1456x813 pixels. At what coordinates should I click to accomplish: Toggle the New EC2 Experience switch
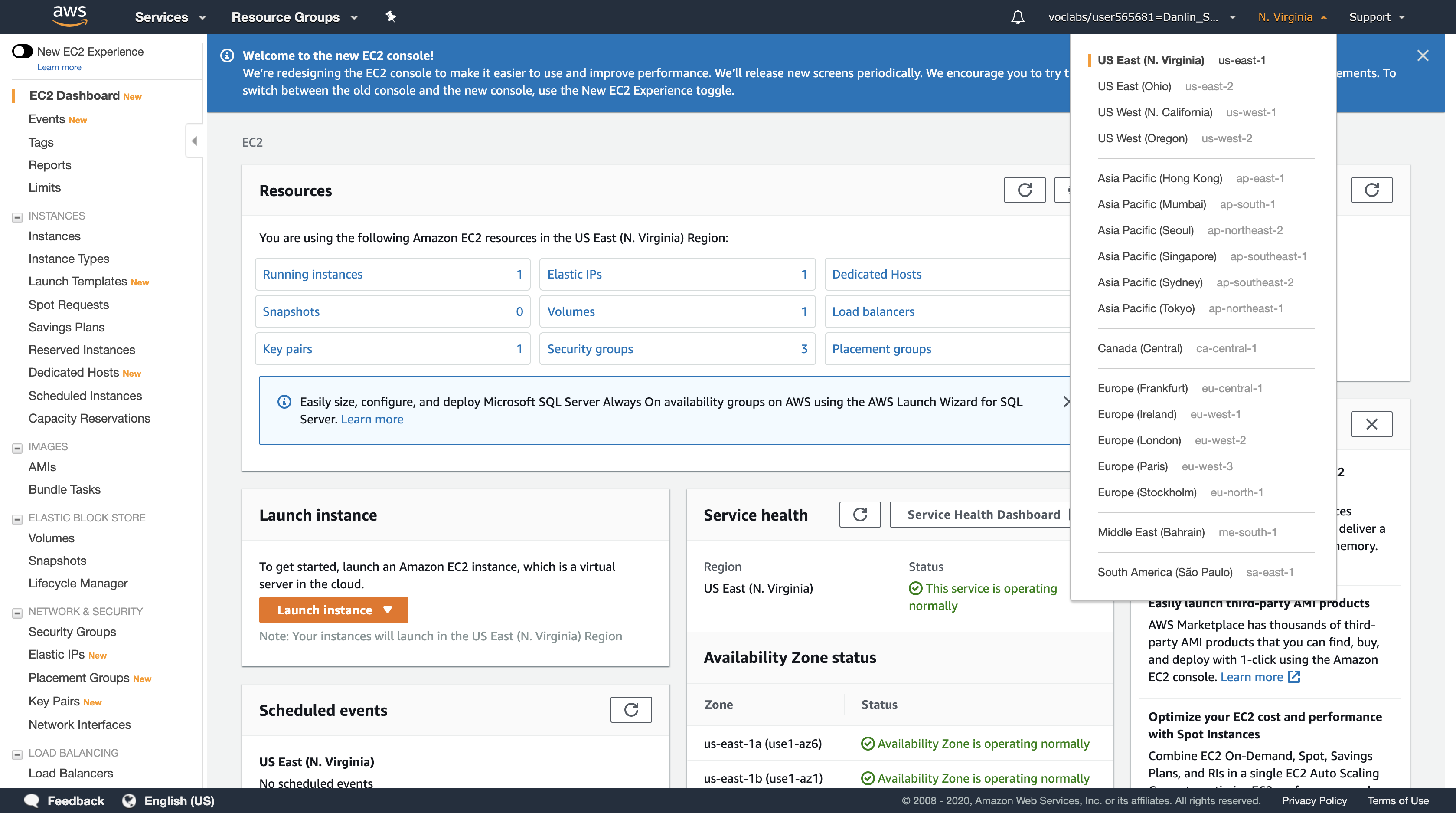coord(23,52)
